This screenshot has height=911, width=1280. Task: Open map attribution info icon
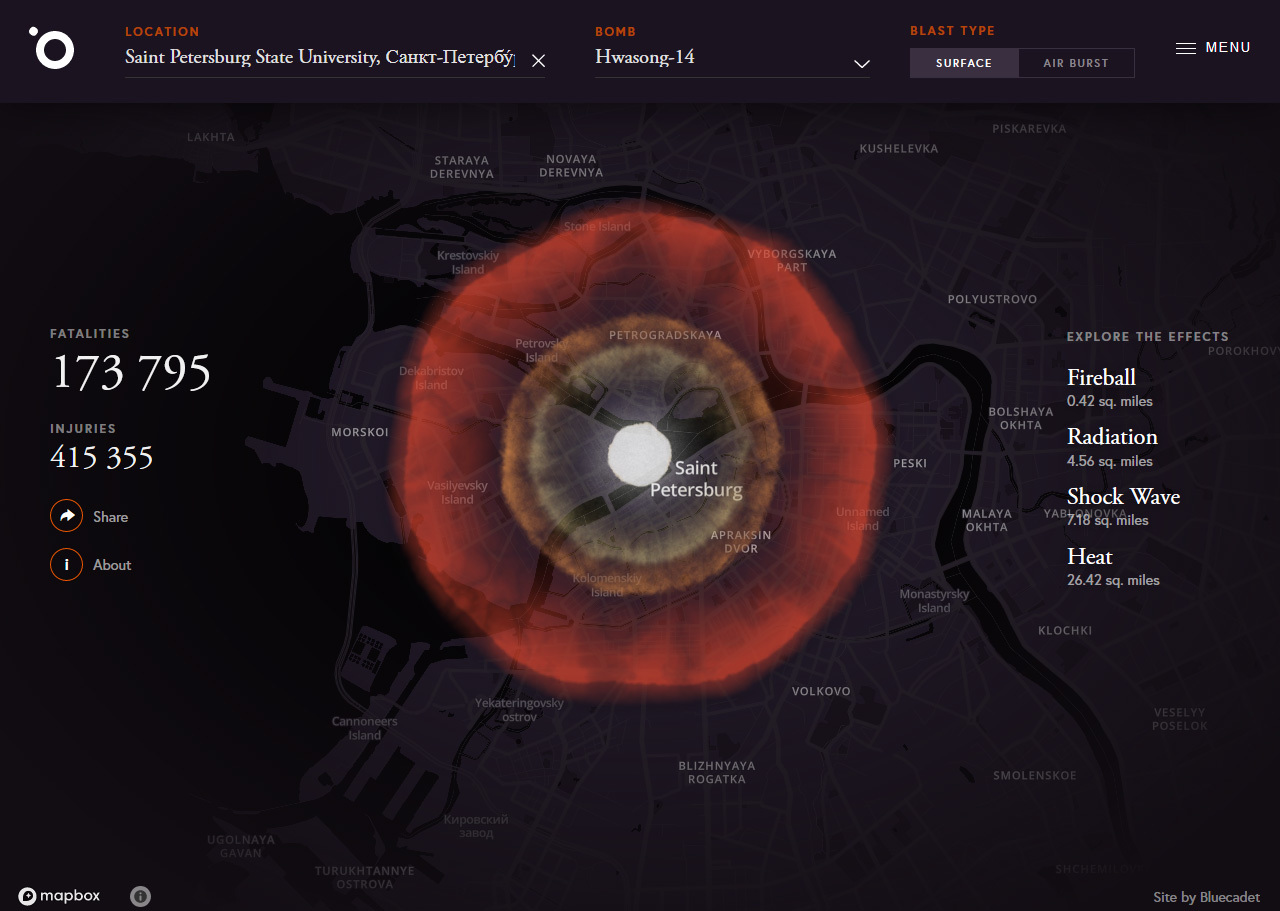click(140, 896)
